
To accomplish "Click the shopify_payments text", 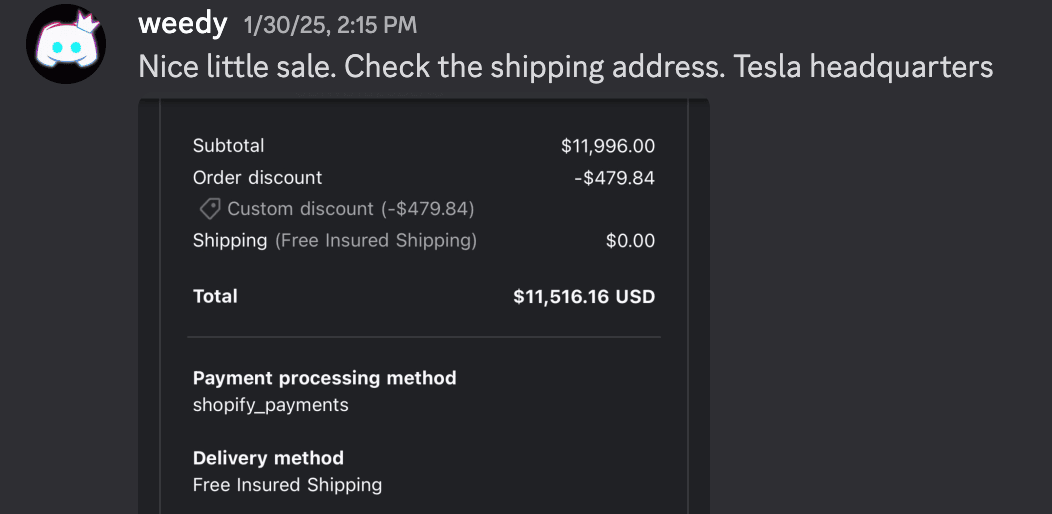I will [270, 405].
